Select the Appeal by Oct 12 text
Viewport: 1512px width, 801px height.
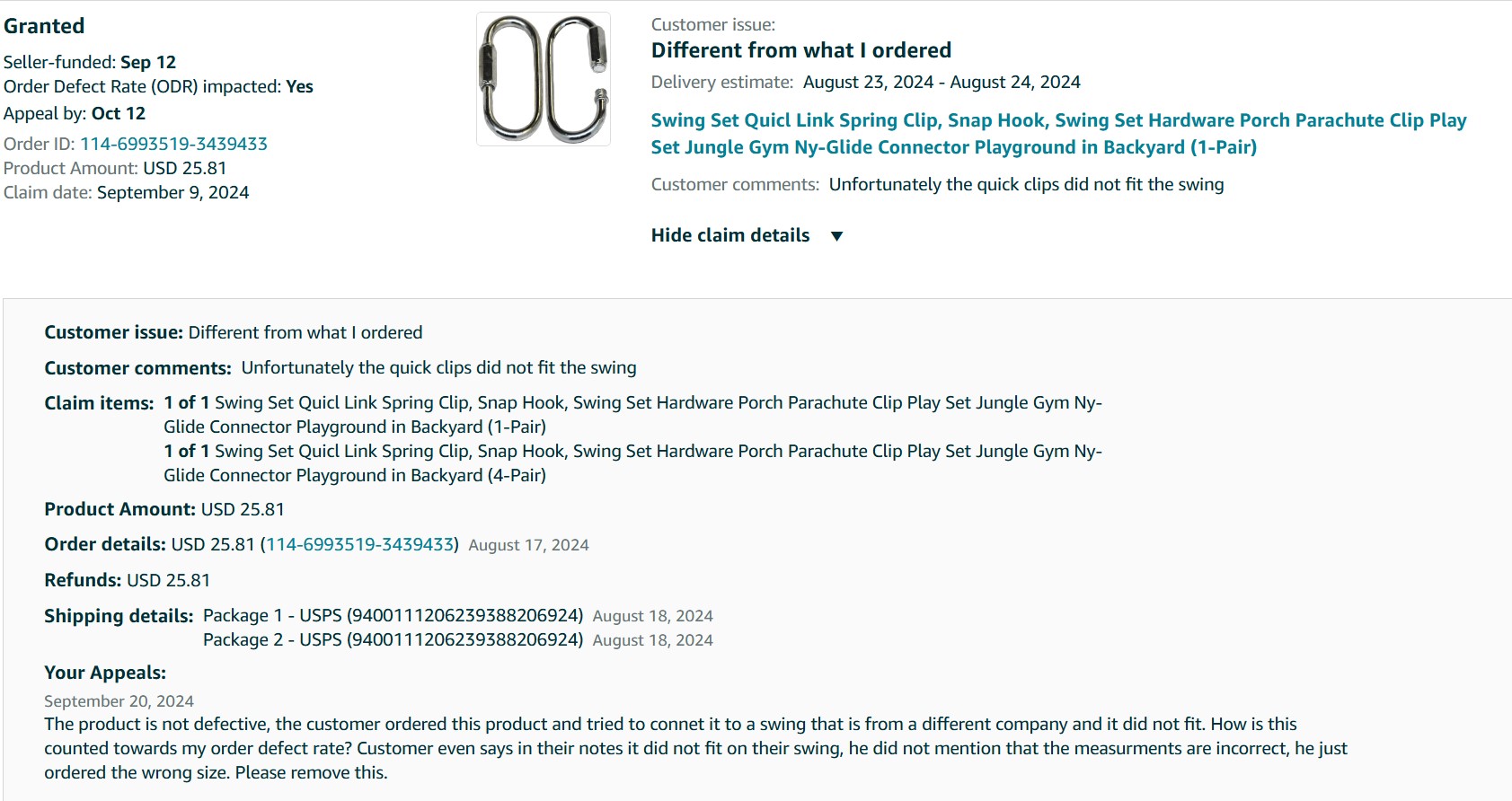(75, 113)
